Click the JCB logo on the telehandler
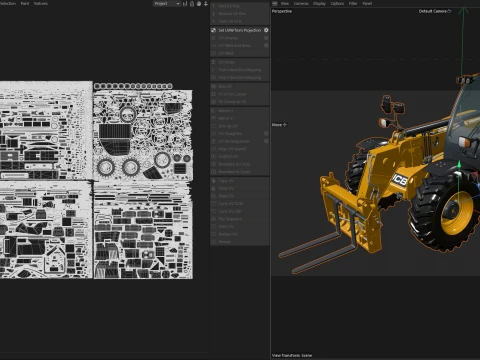This screenshot has height=360, width=480. point(399,180)
